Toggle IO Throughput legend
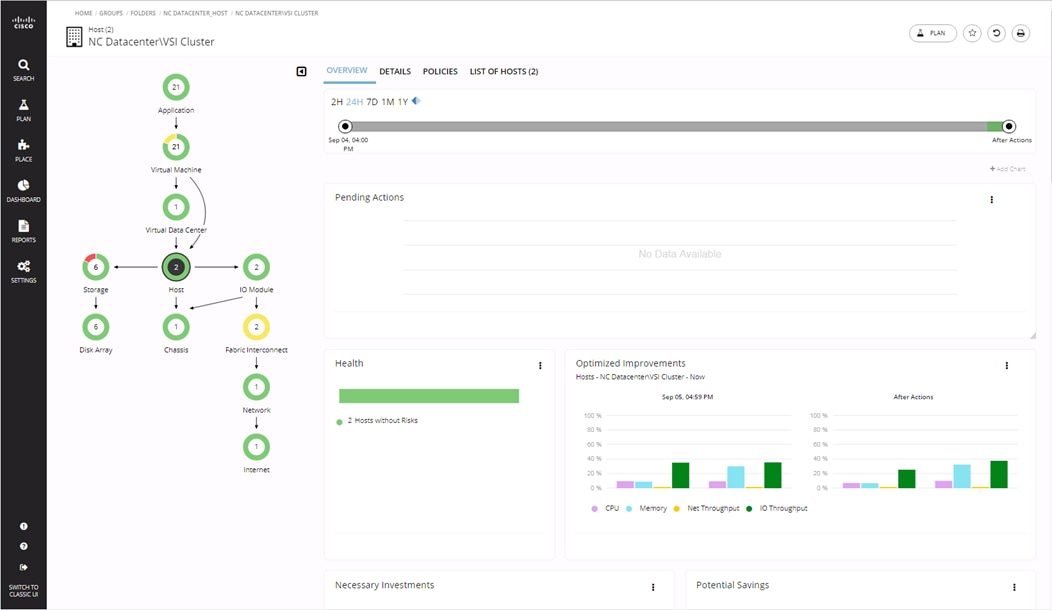Image resolution: width=1052 pixels, height=610 pixels. point(777,509)
